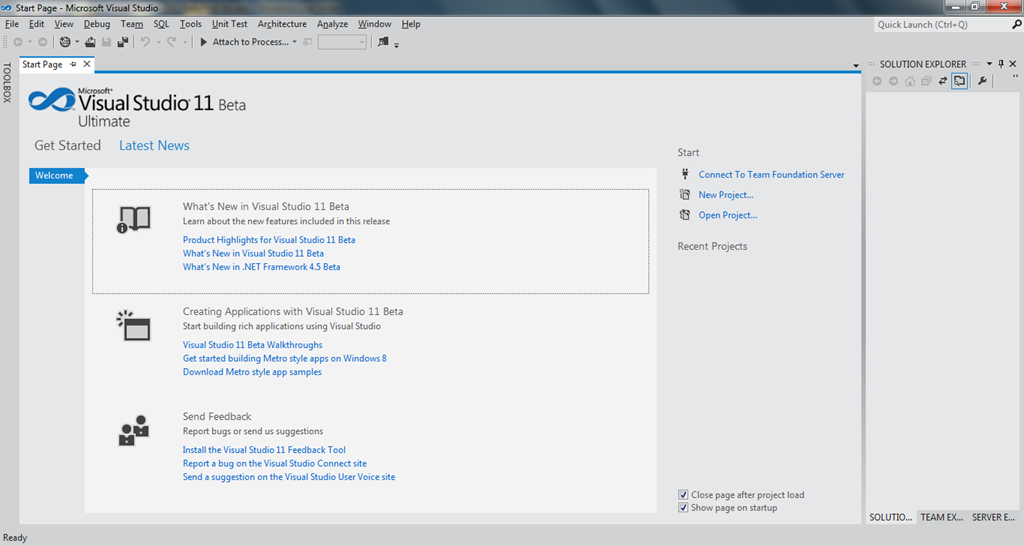Open the Architecture menu
This screenshot has width=1024, height=546.
282,24
